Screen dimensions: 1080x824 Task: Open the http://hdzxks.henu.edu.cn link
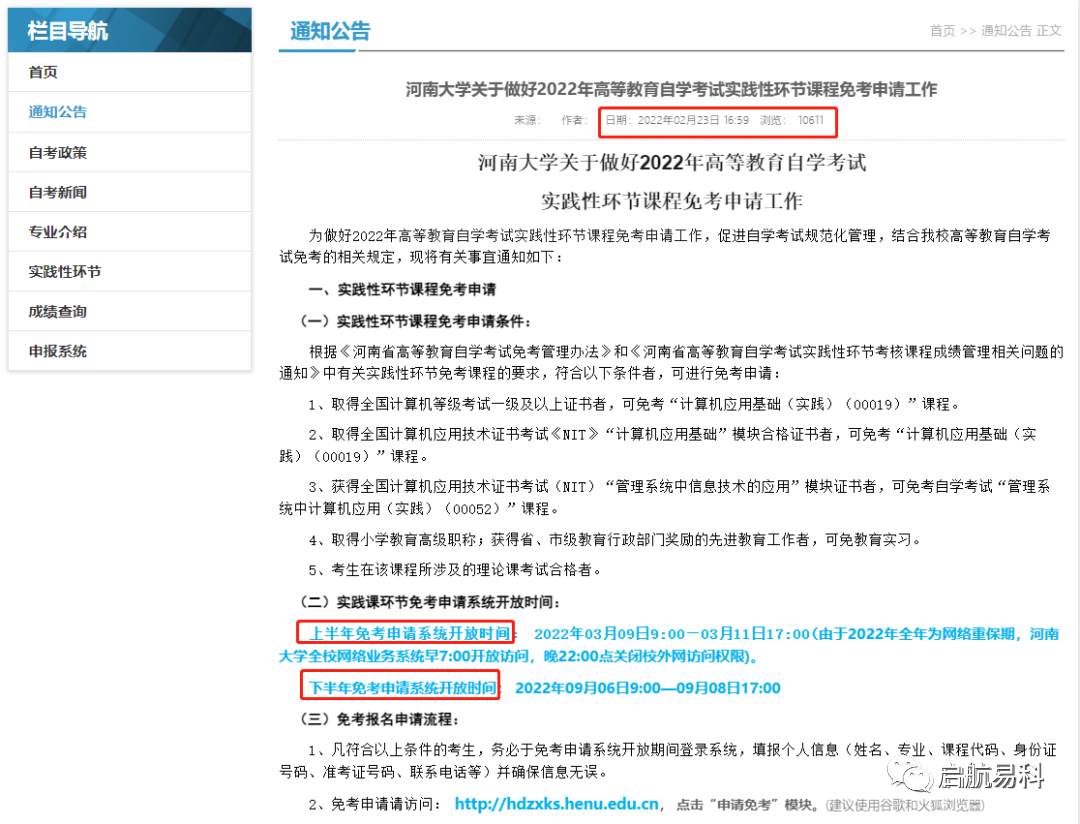click(557, 804)
